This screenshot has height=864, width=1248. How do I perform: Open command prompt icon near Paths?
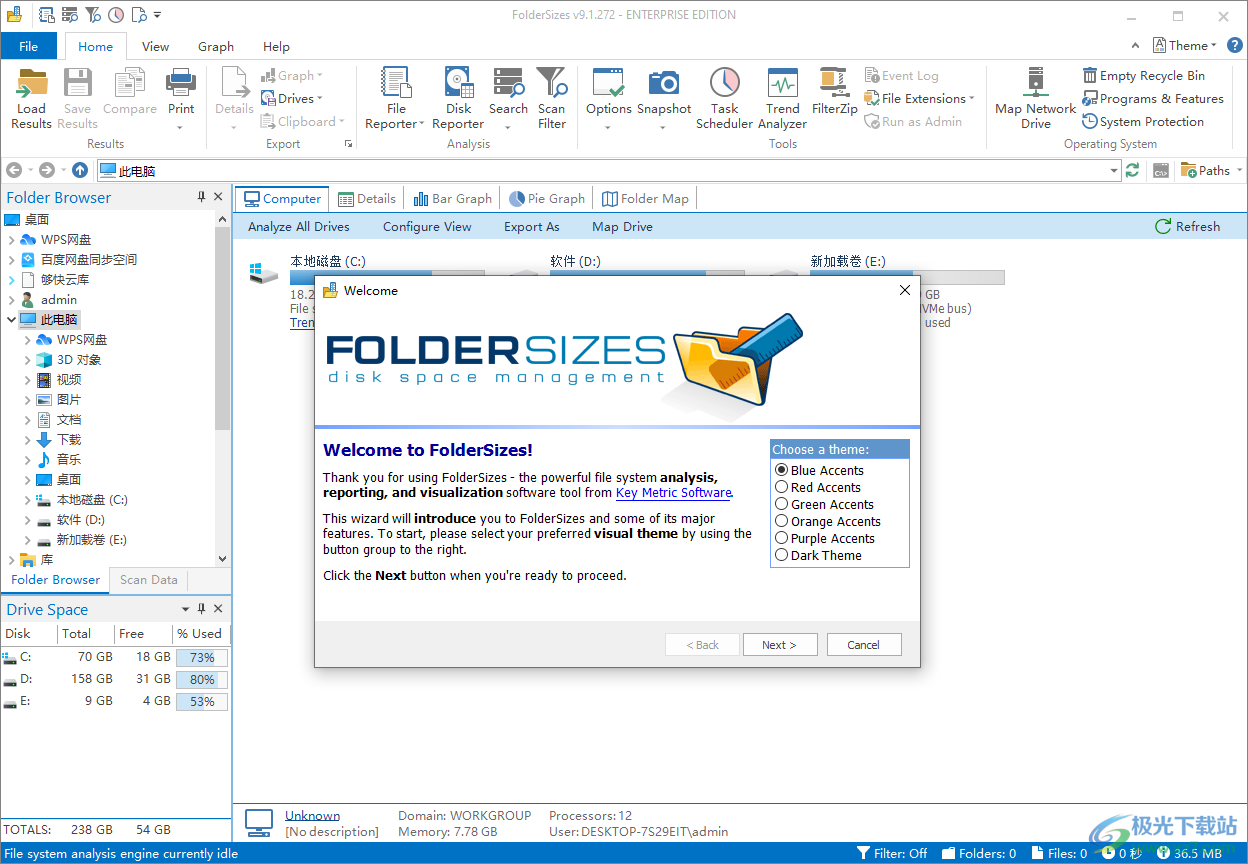[x=1160, y=171]
